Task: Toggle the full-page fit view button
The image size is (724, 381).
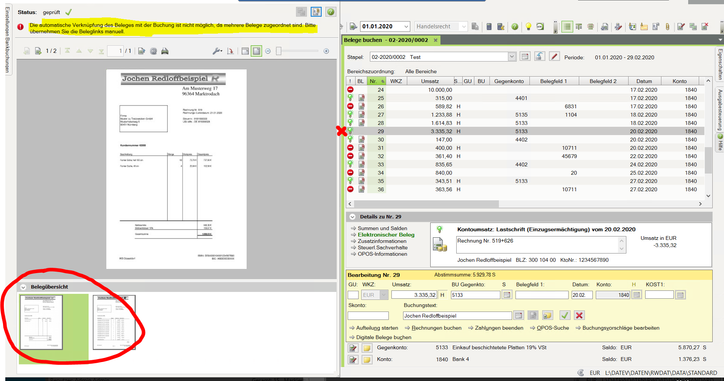Action: [x=256, y=51]
